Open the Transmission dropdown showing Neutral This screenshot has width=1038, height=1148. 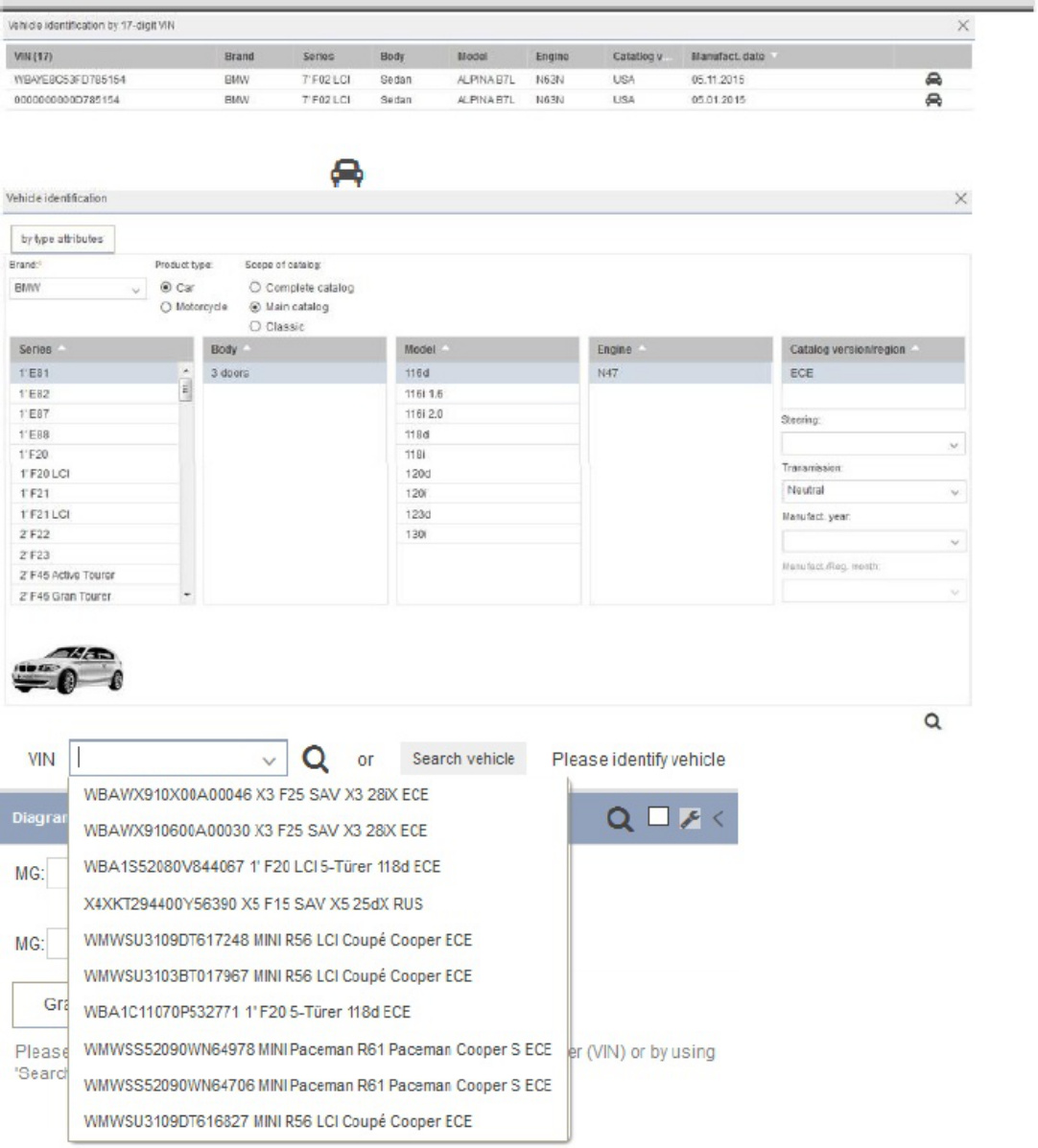tap(873, 491)
